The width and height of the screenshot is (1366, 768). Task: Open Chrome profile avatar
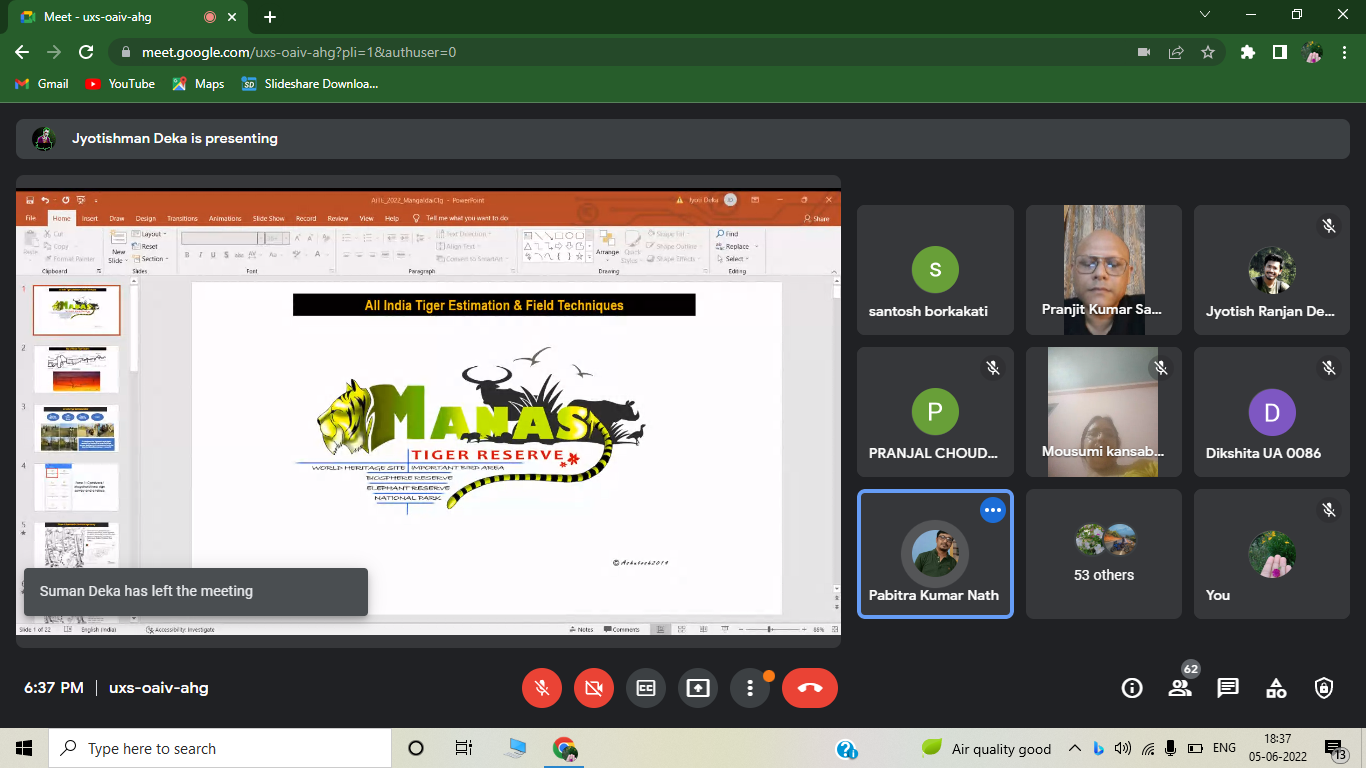1313,52
